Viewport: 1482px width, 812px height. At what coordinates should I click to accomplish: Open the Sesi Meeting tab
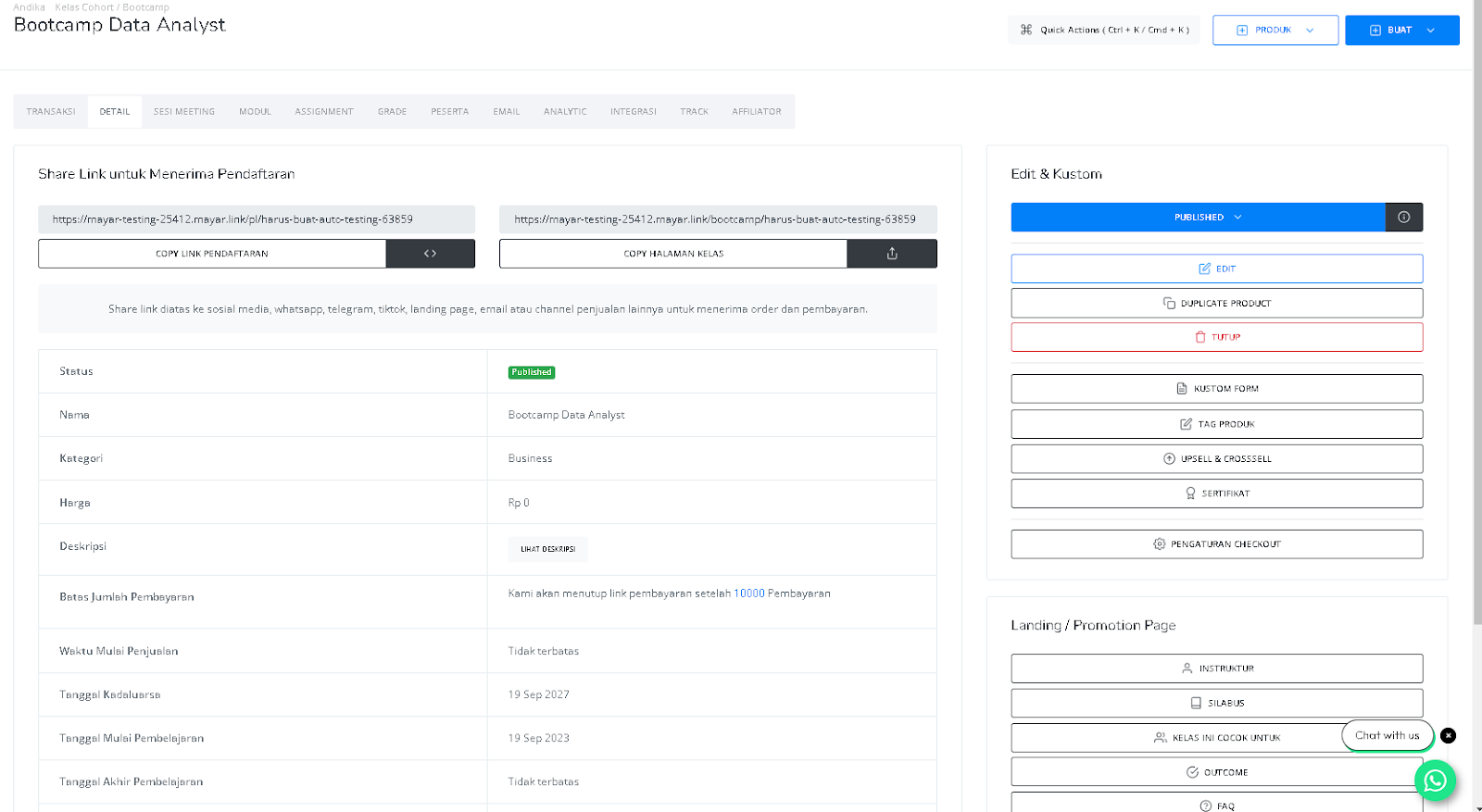coord(184,112)
